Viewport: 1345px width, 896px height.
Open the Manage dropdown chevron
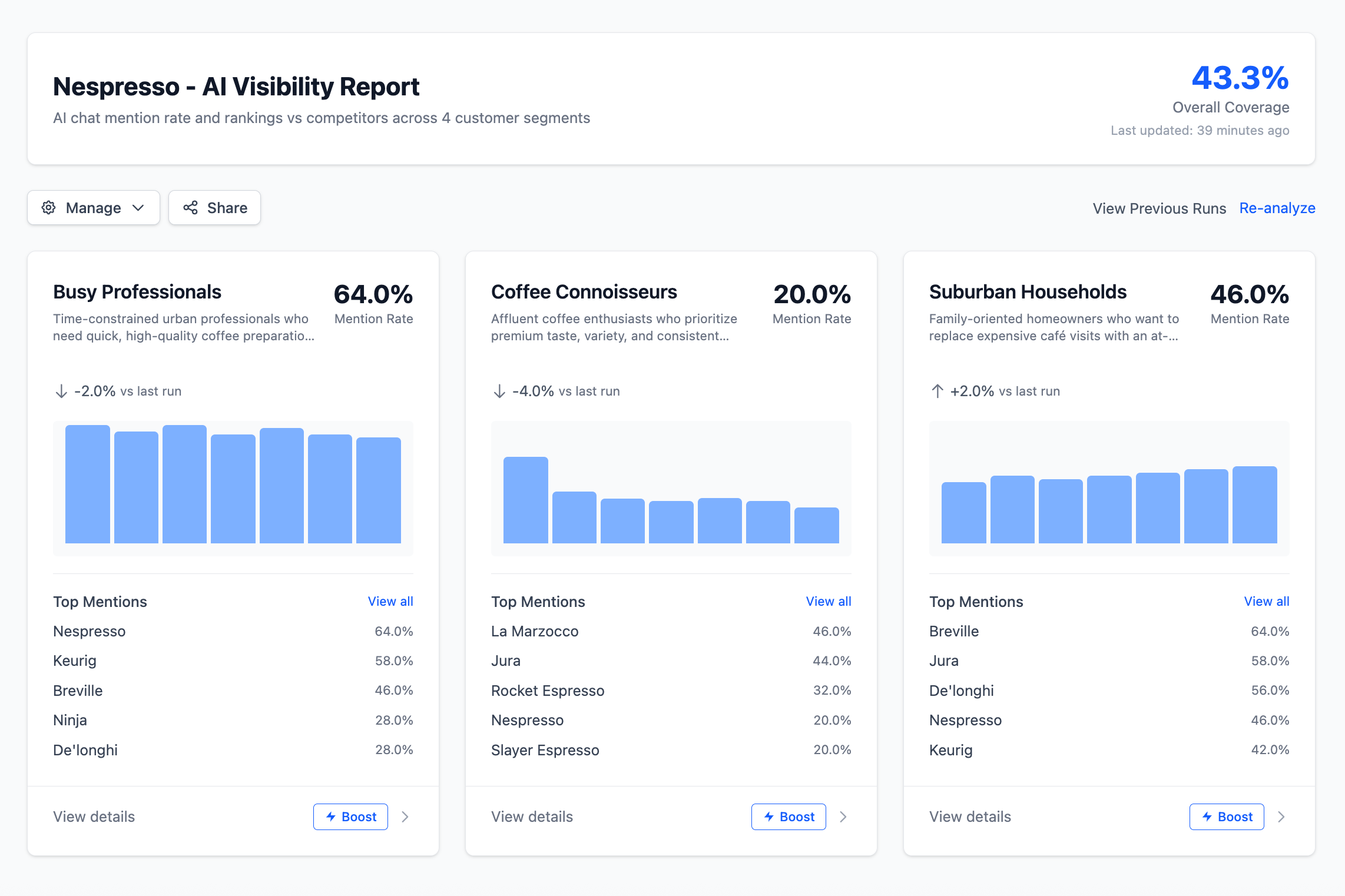tap(138, 208)
